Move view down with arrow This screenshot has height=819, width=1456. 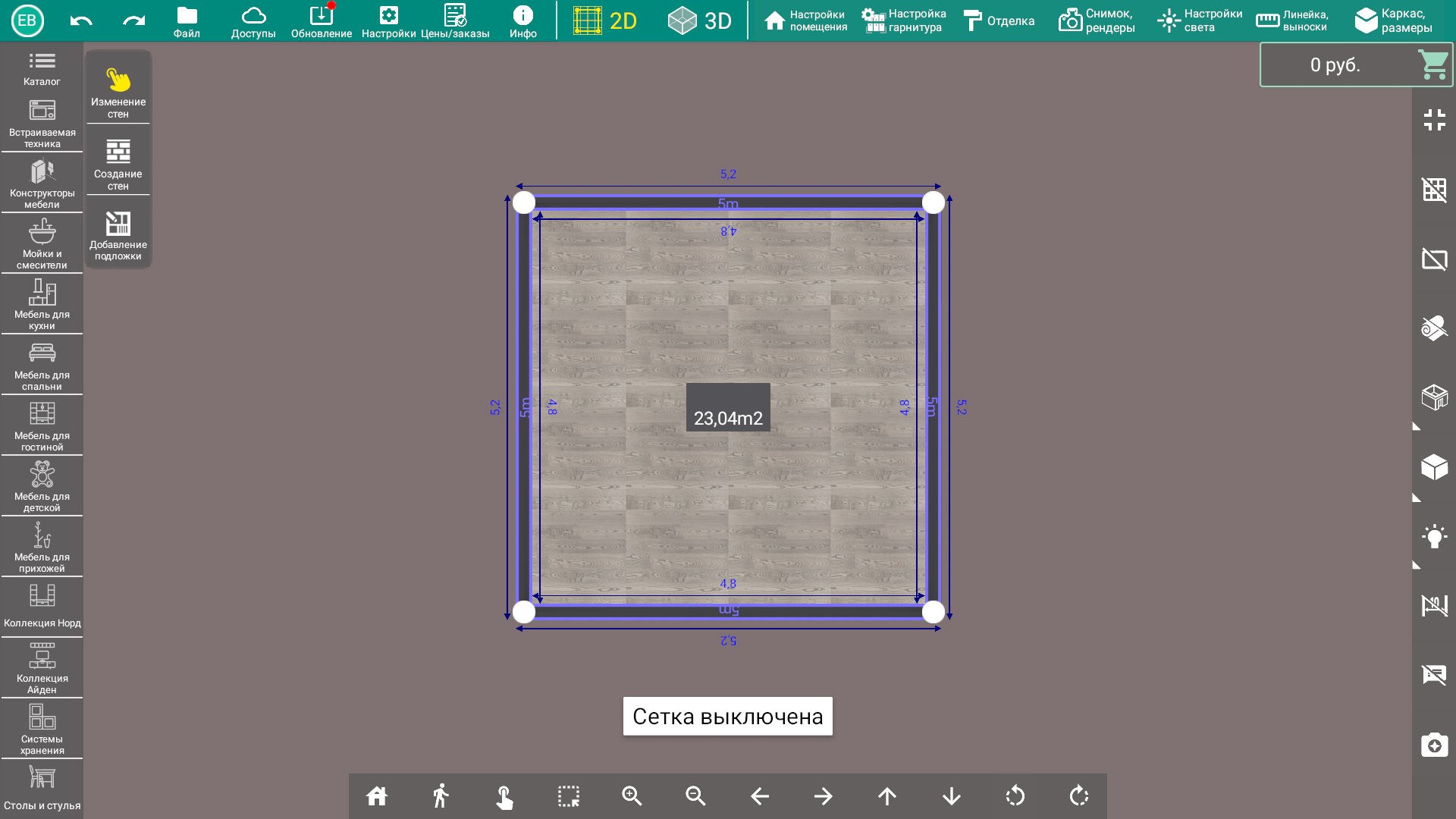pyautogui.click(x=952, y=796)
